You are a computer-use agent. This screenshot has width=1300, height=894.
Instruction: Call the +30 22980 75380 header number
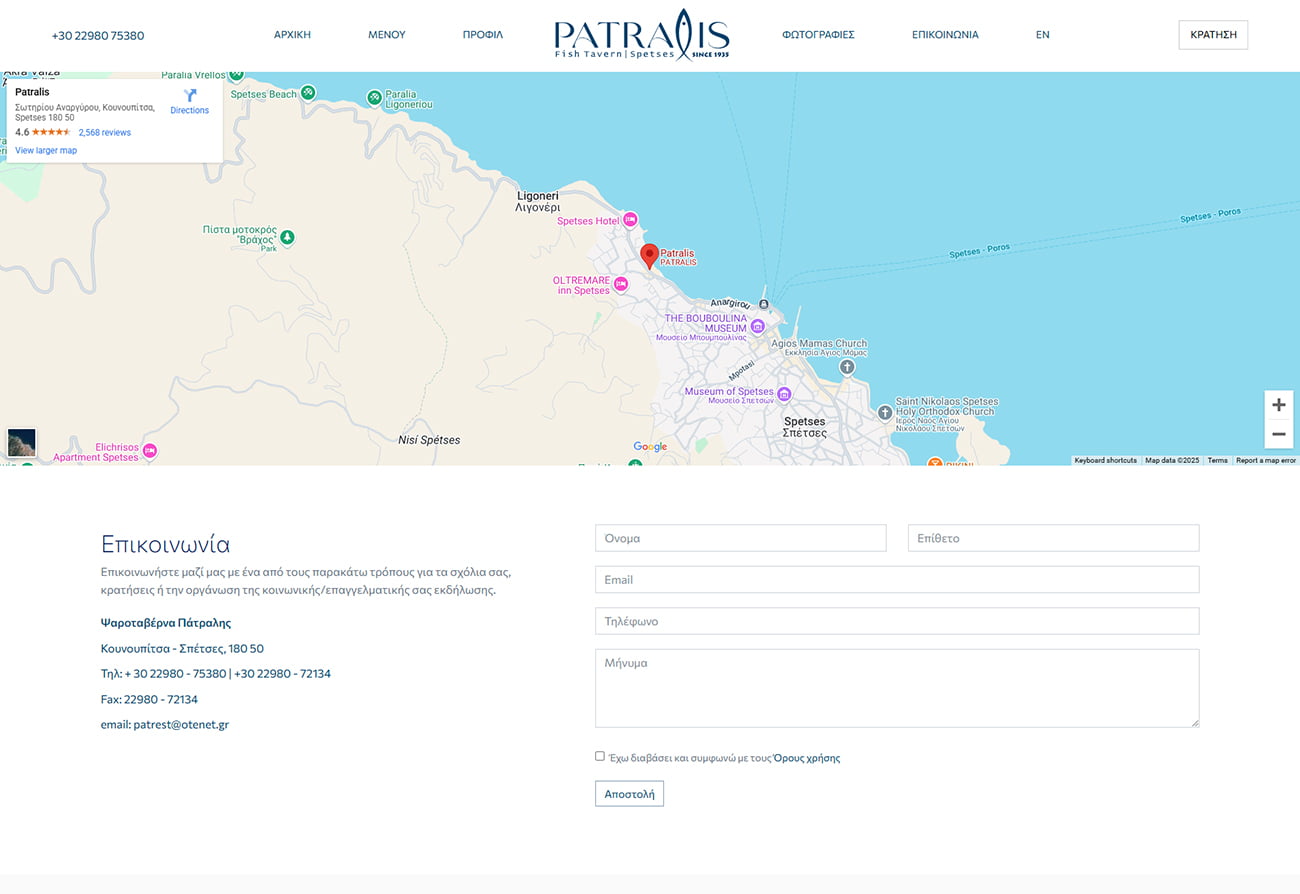click(x=98, y=36)
